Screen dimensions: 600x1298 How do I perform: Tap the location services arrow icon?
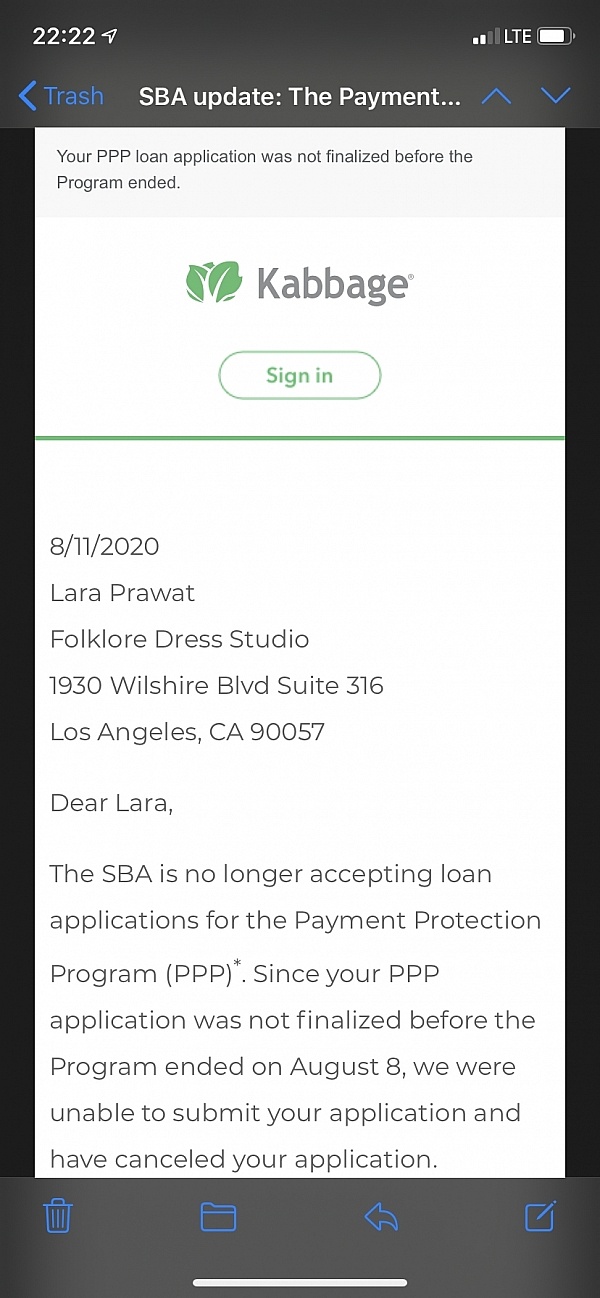[109, 36]
